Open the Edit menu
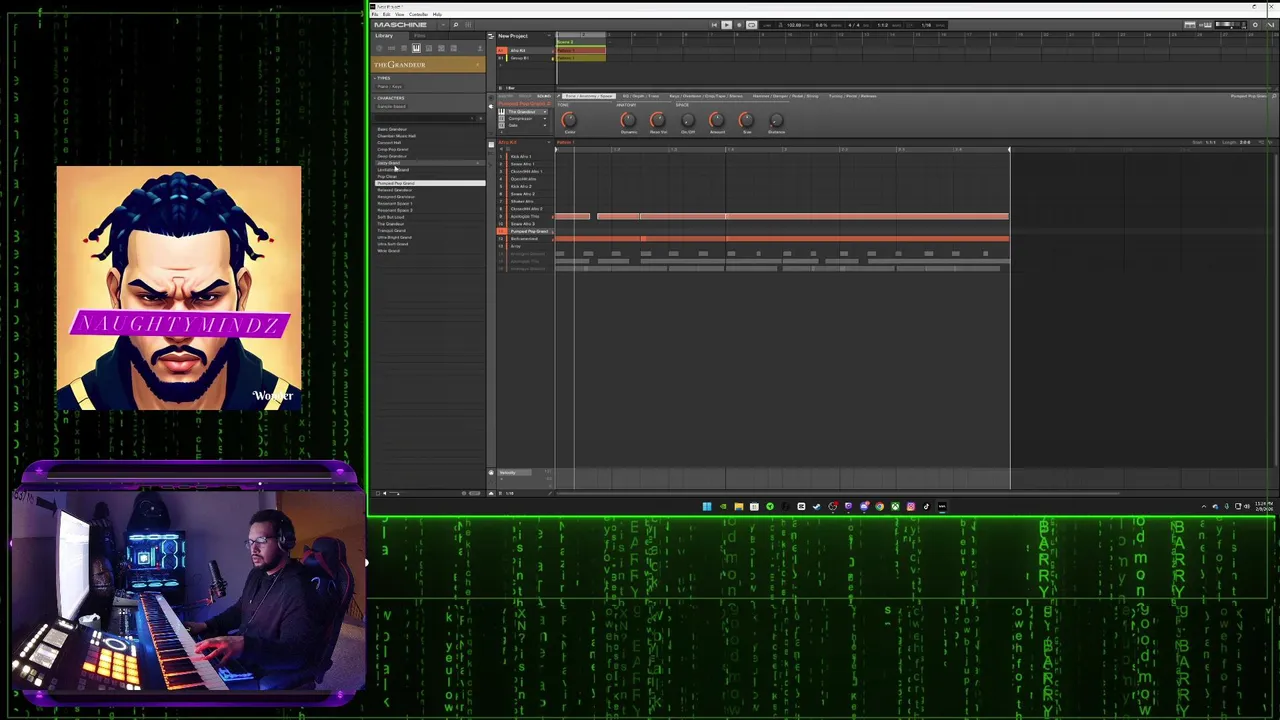The height and width of the screenshot is (720, 1280). [386, 14]
